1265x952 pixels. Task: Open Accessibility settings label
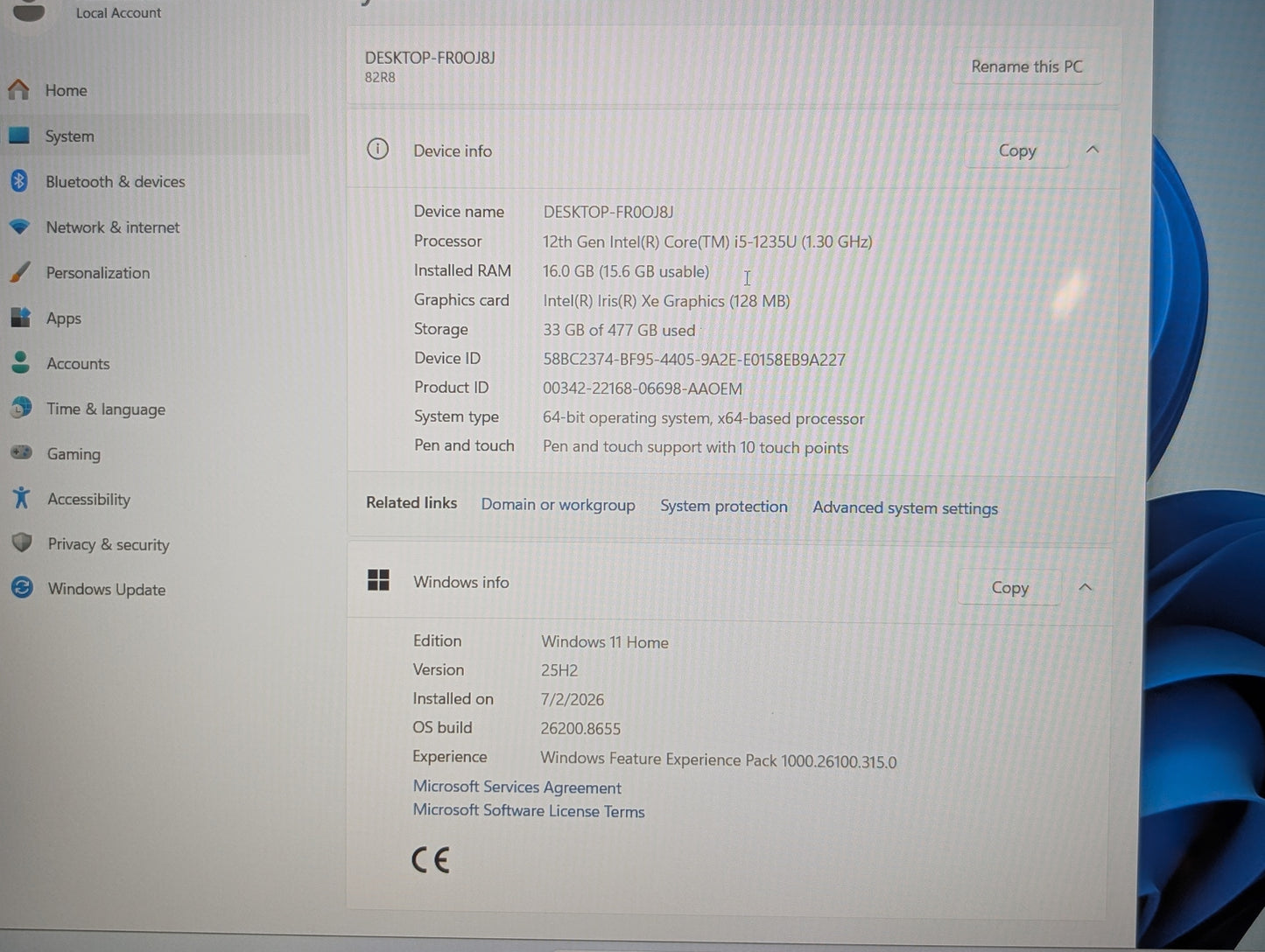pos(89,500)
